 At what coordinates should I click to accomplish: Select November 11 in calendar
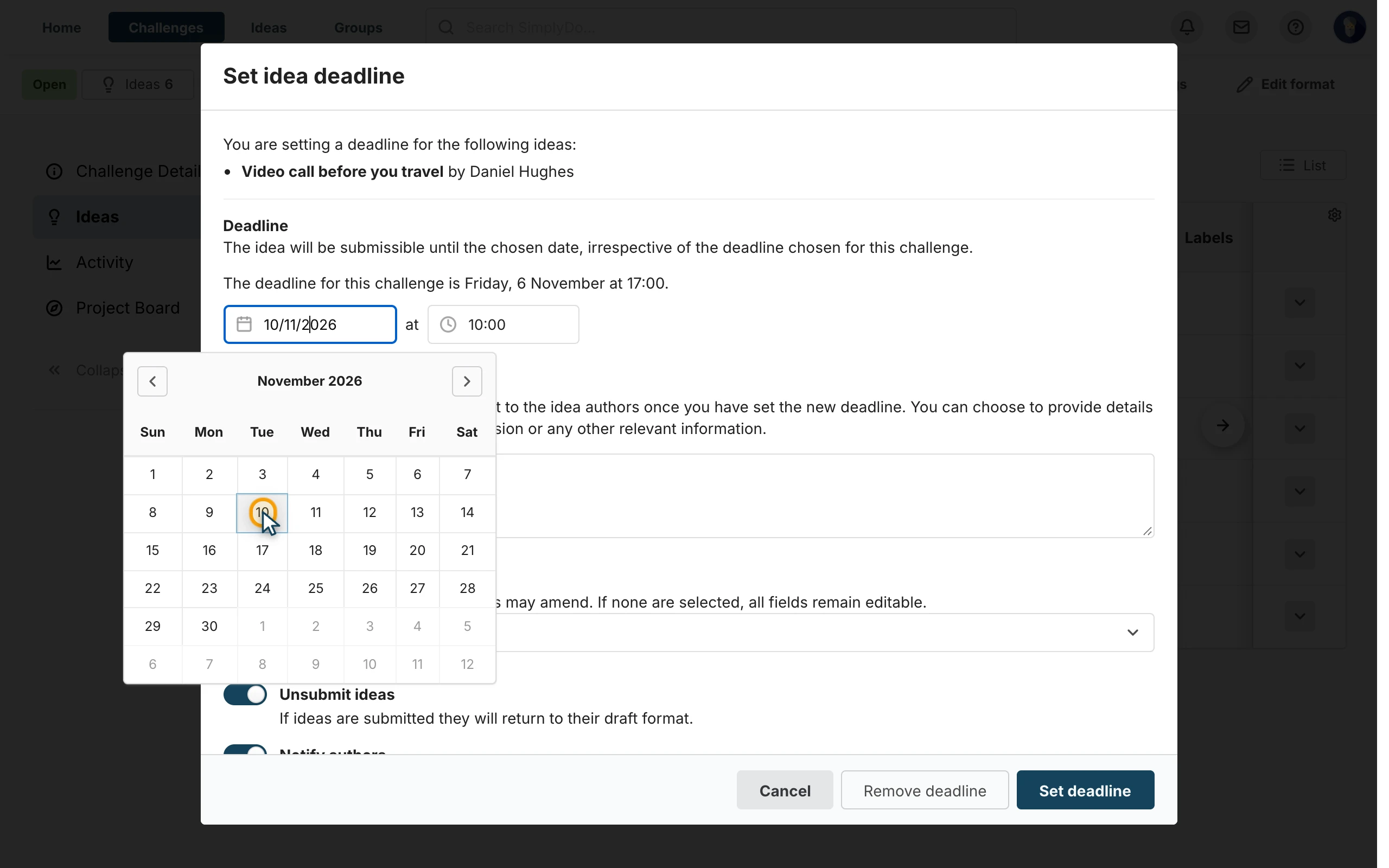(316, 512)
